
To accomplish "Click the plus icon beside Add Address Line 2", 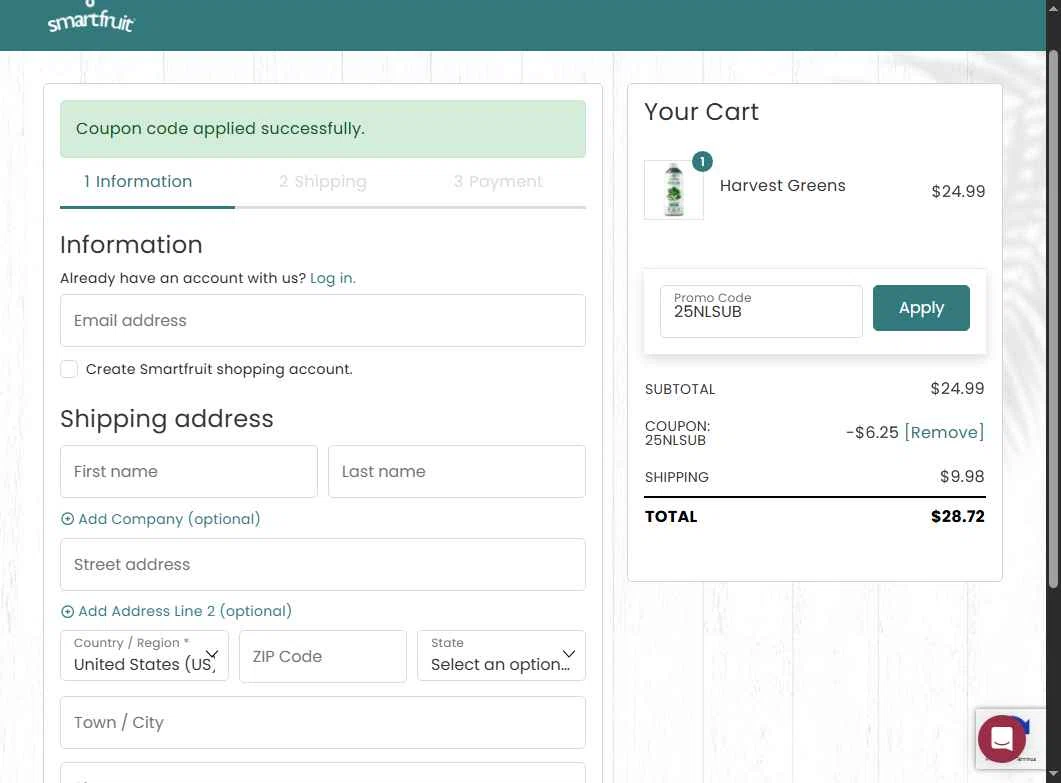I will 68,612.
